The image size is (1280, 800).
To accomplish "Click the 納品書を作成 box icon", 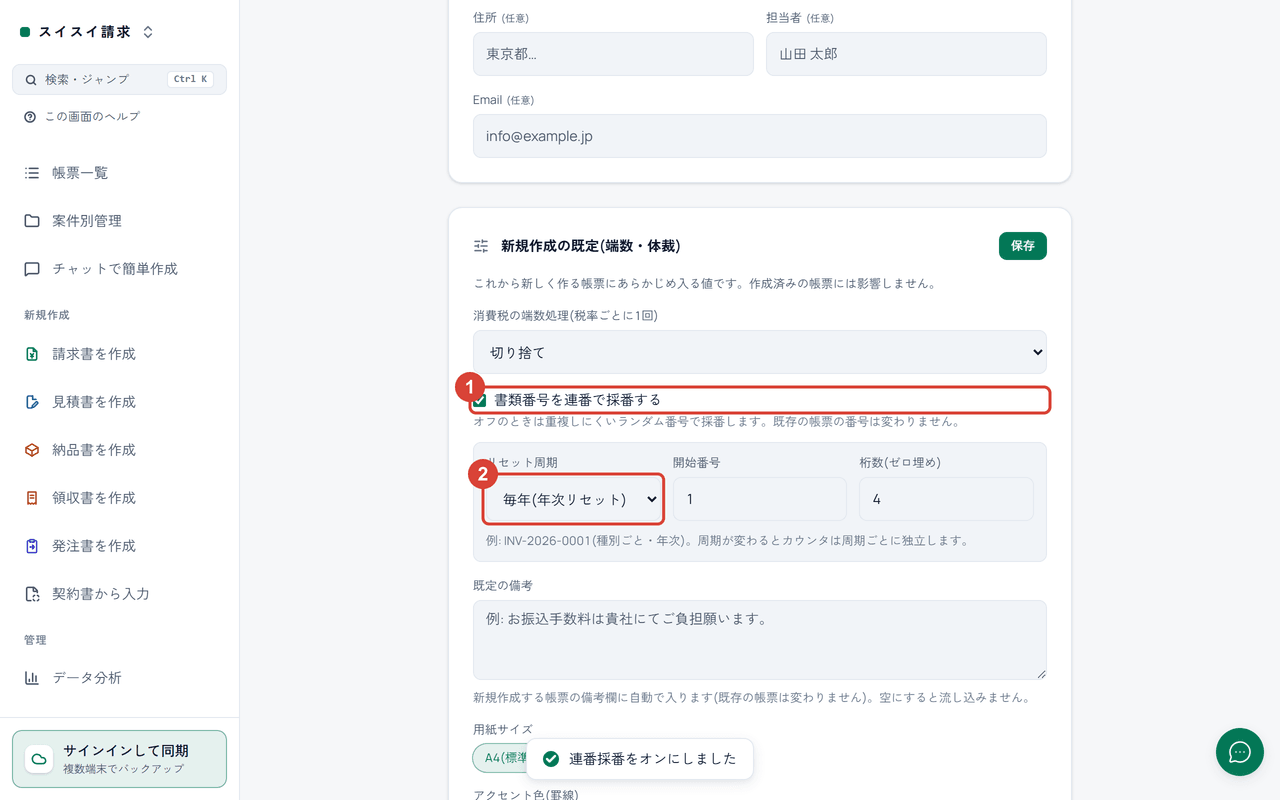I will [x=32, y=450].
